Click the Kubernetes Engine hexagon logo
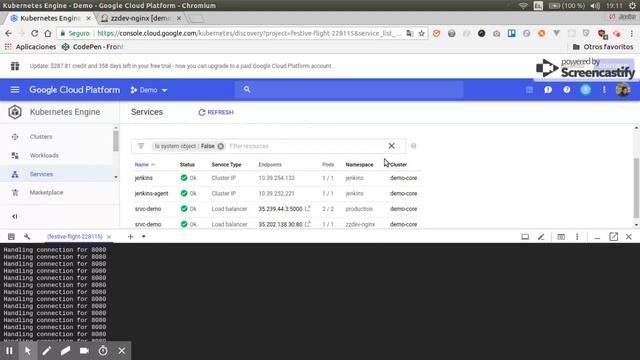640x360 pixels. [x=15, y=112]
